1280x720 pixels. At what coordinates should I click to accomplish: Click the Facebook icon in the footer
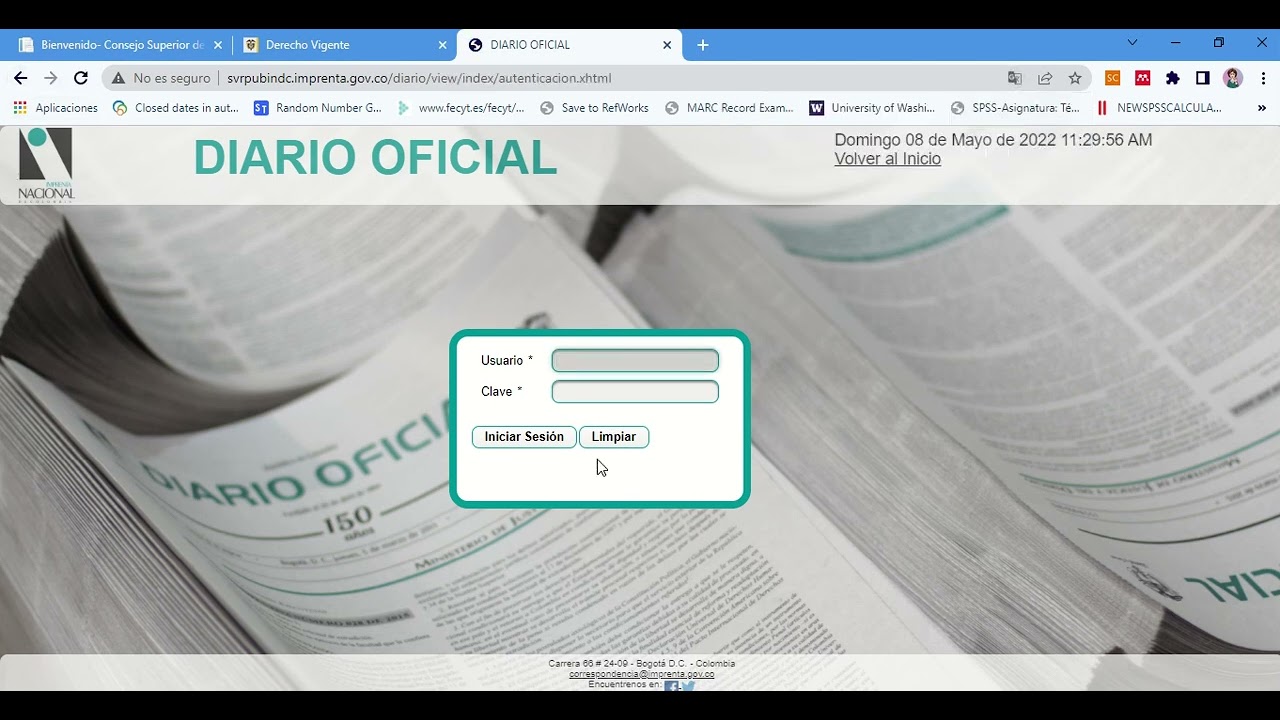pyautogui.click(x=673, y=686)
